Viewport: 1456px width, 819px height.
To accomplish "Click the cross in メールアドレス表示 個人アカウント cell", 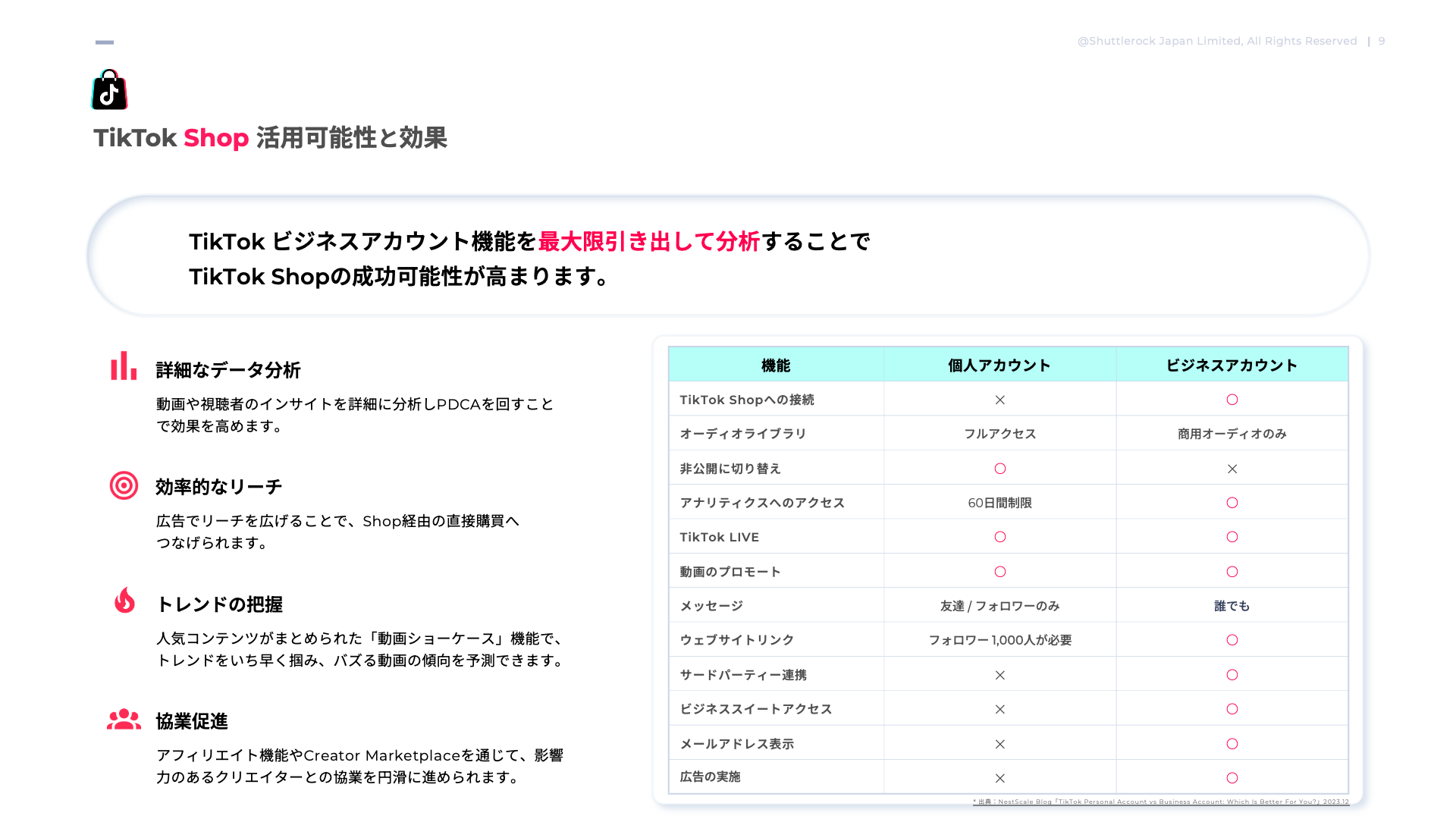I will click(999, 744).
